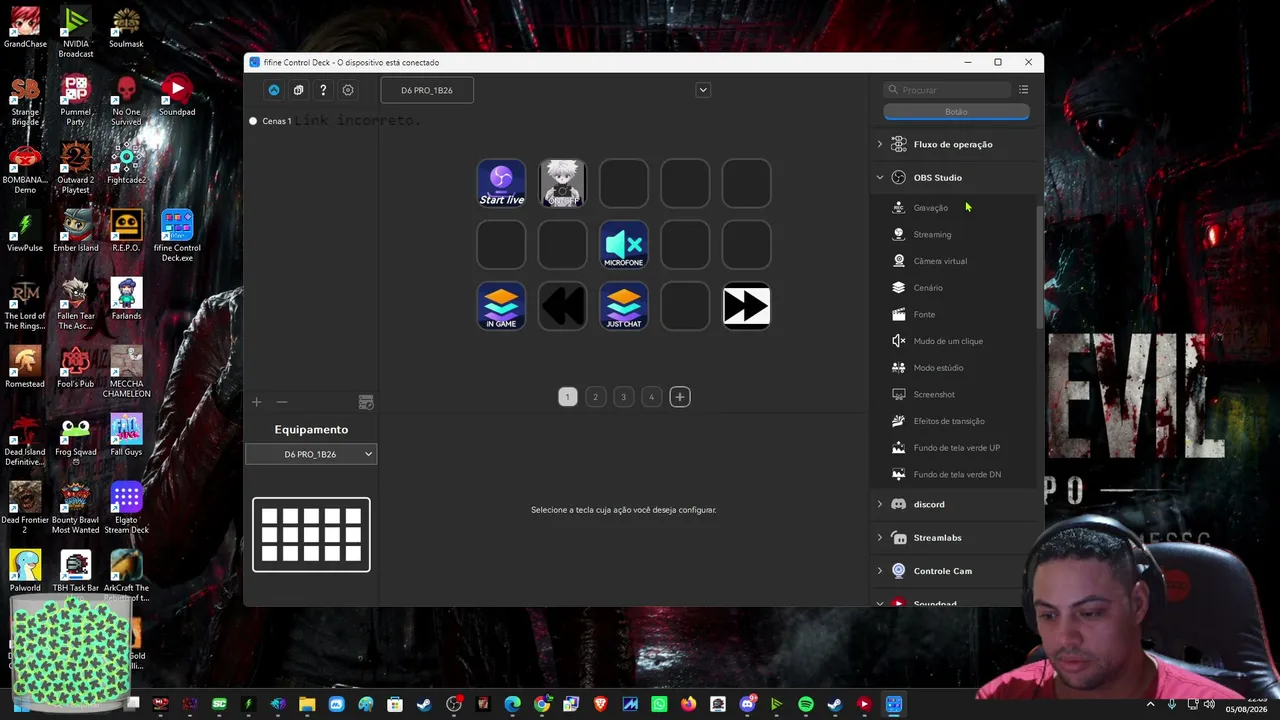This screenshot has height=720, width=1280.
Task: Remove a scene with the minus button
Action: pyautogui.click(x=282, y=402)
